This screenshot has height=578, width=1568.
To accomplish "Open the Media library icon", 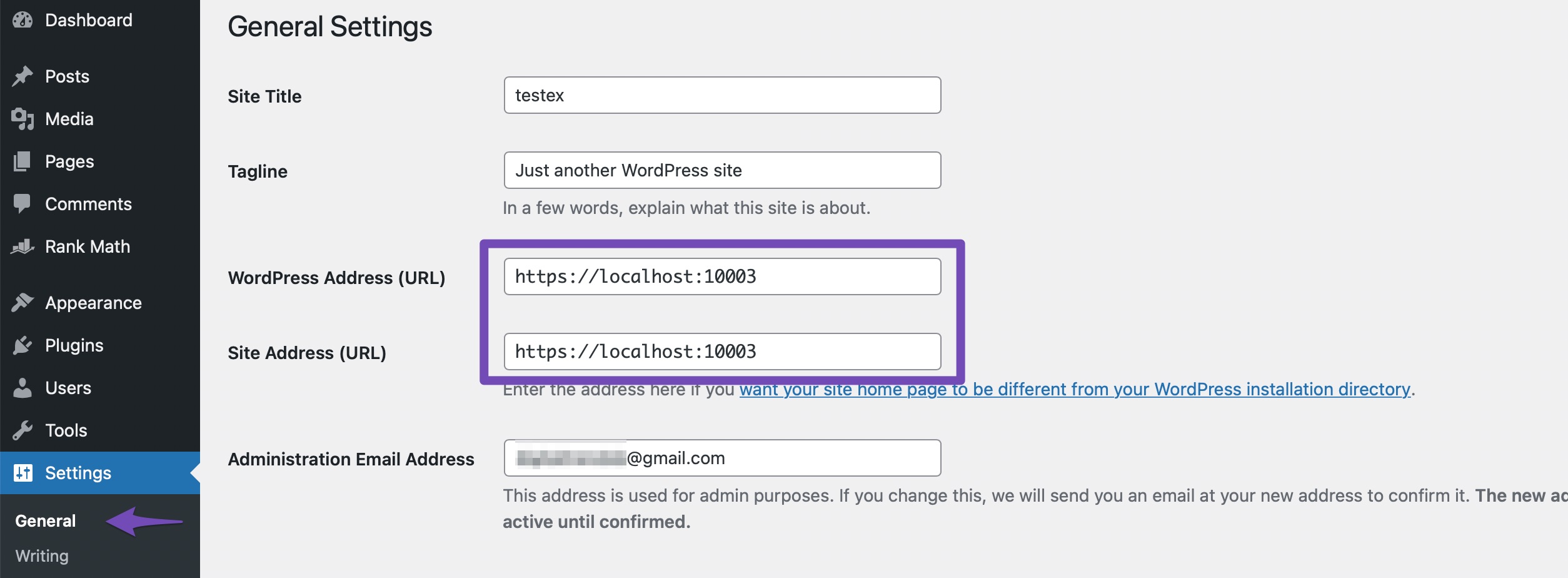I will coord(23,118).
